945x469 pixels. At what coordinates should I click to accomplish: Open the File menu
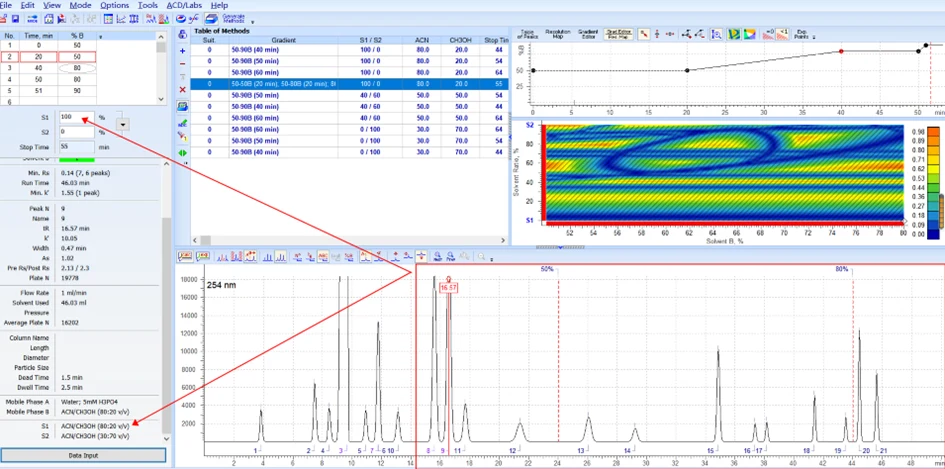click(5, 5)
